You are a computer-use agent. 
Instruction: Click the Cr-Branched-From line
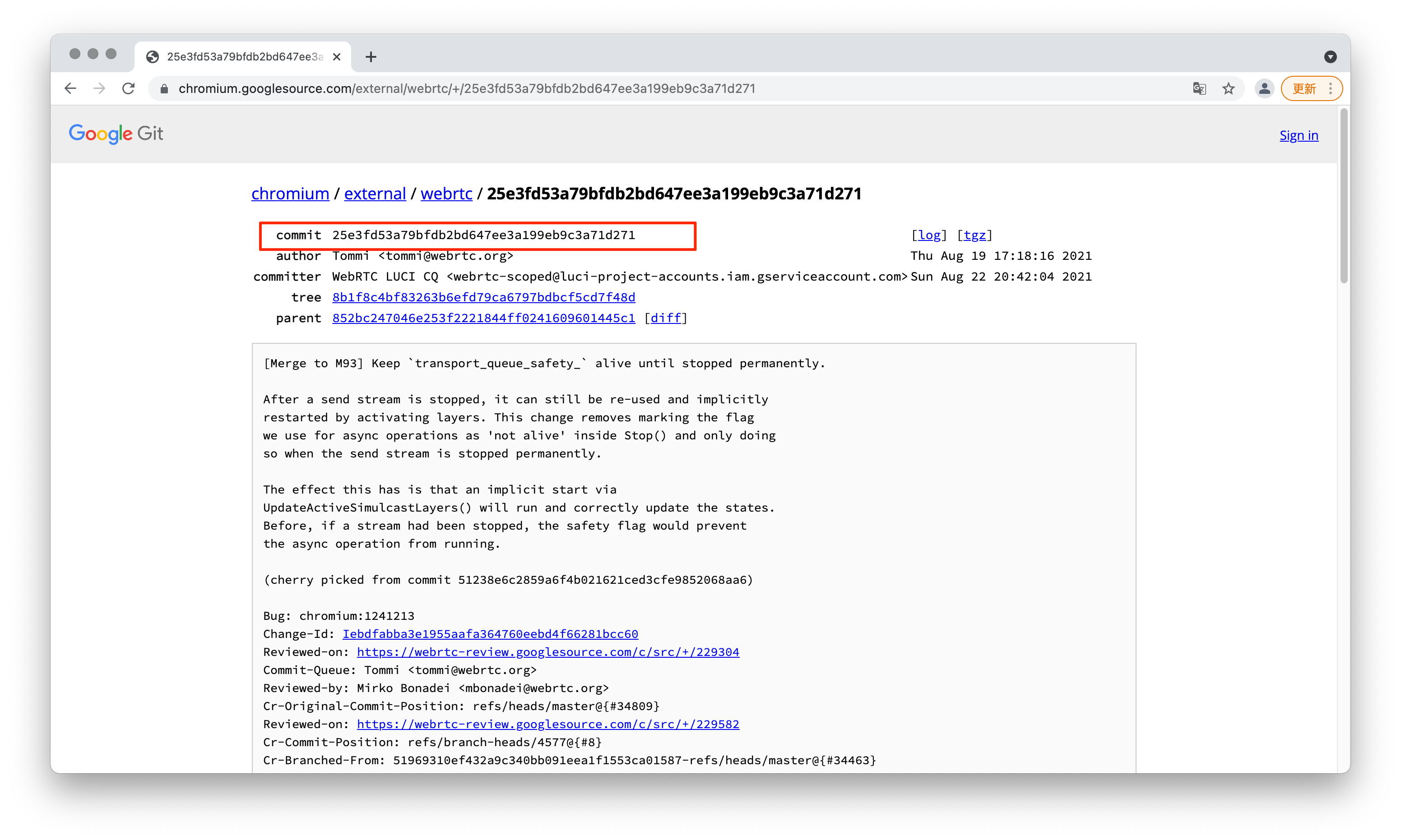[570, 760]
